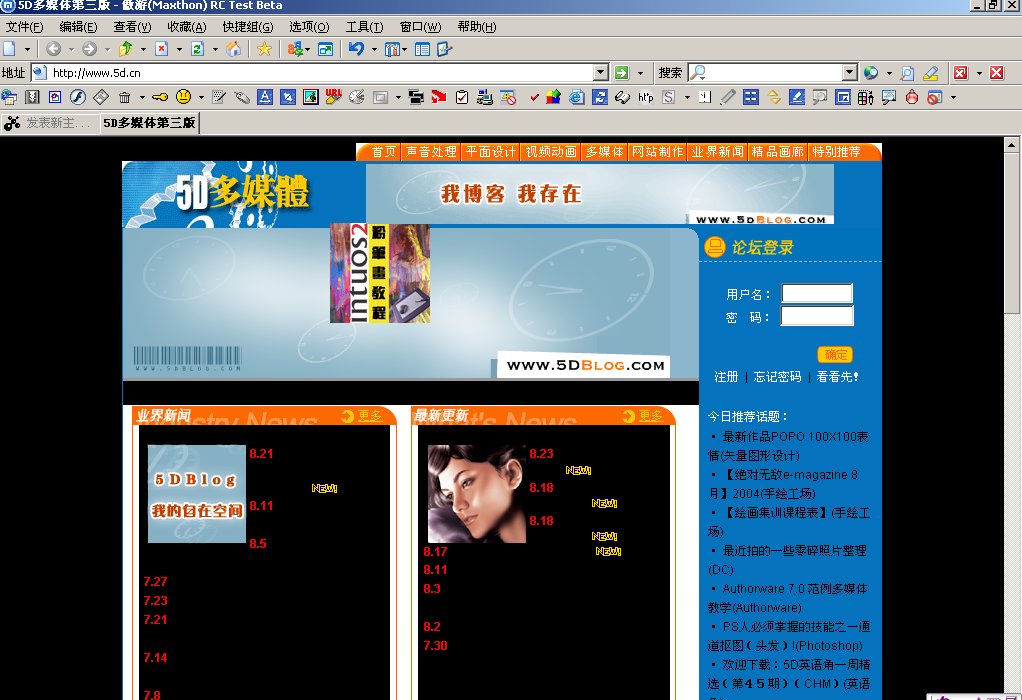
Task: Open the dropdown next to the smiley icon
Action: click(201, 98)
